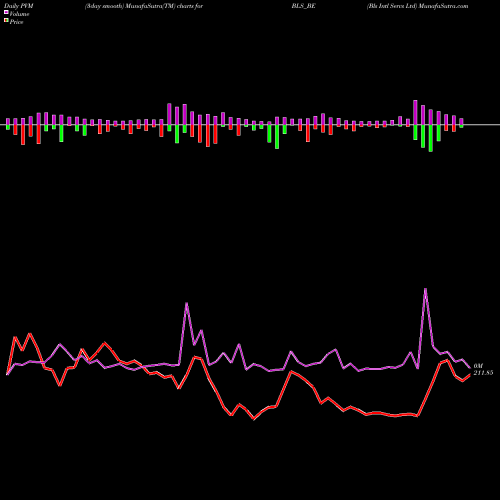Click the tallest magenta bar in the histogram
Screen dimensions: 500x500
[x=415, y=112]
